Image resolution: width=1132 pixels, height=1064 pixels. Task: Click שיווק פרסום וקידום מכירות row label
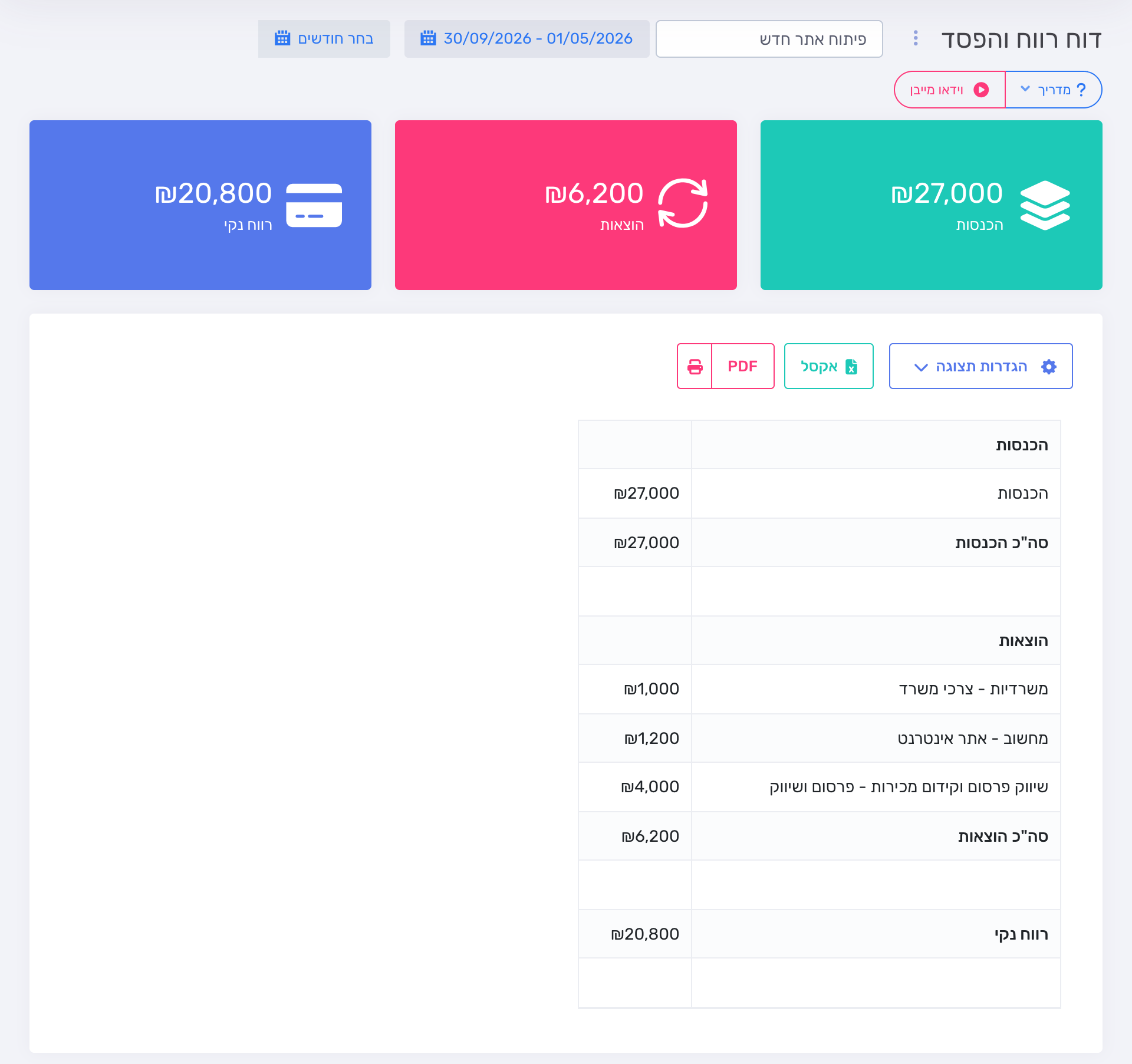[x=909, y=787]
